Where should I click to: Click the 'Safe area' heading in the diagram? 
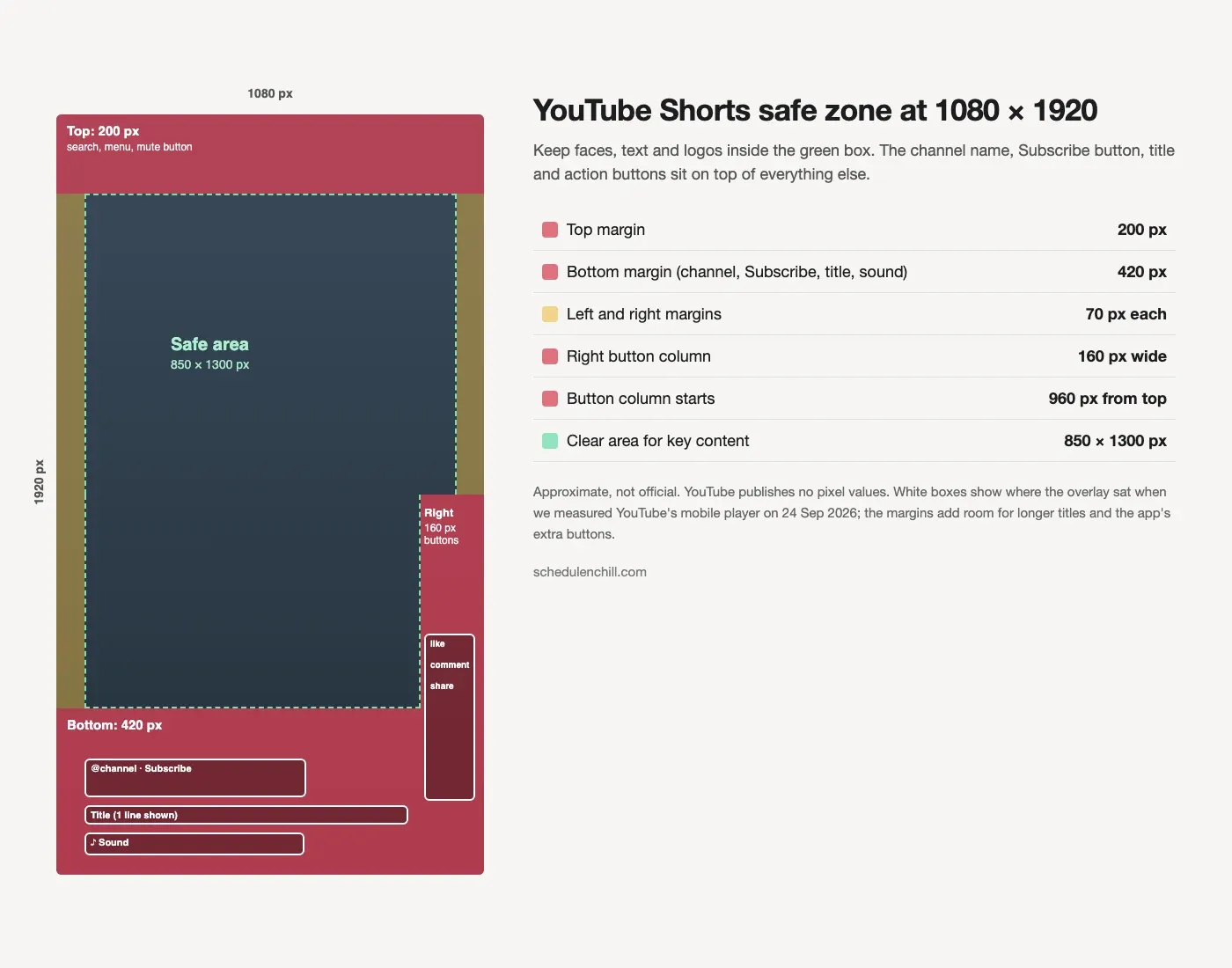pos(209,344)
